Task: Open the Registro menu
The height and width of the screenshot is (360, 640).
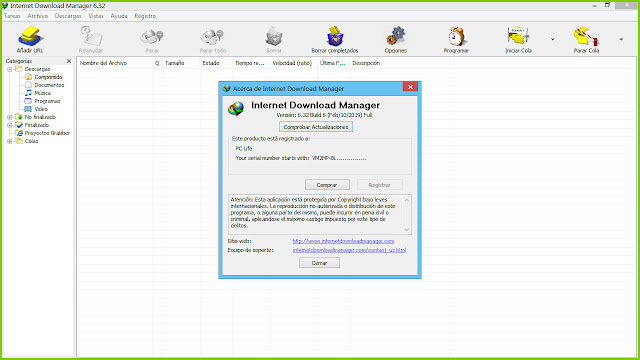Action: pos(145,16)
